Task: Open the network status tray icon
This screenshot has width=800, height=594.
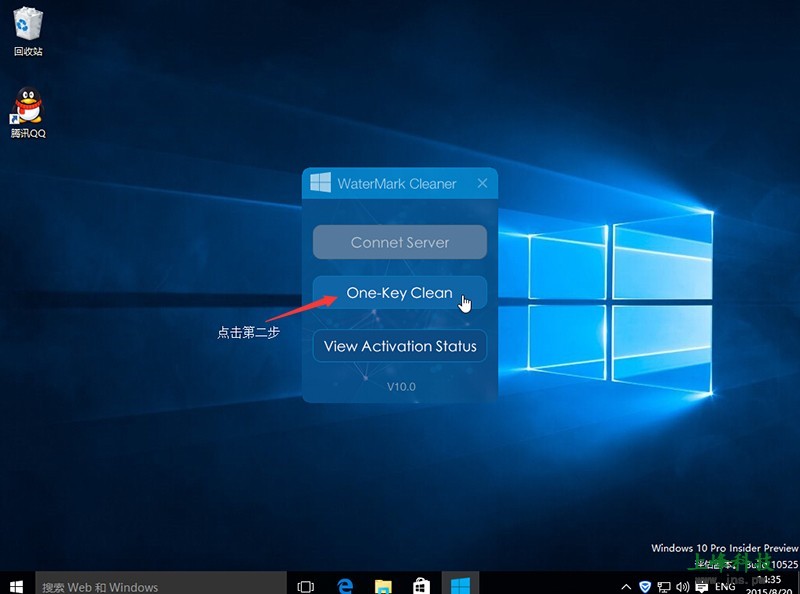Action: (664, 586)
